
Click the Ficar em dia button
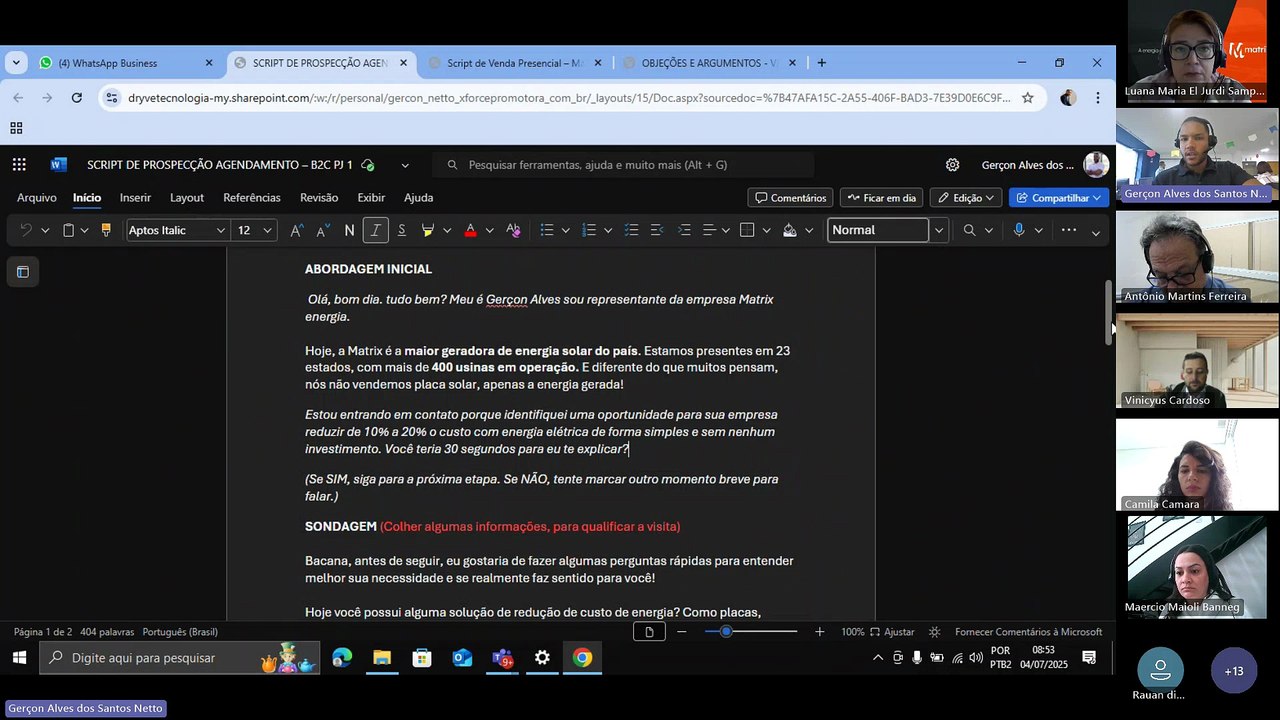click(880, 198)
